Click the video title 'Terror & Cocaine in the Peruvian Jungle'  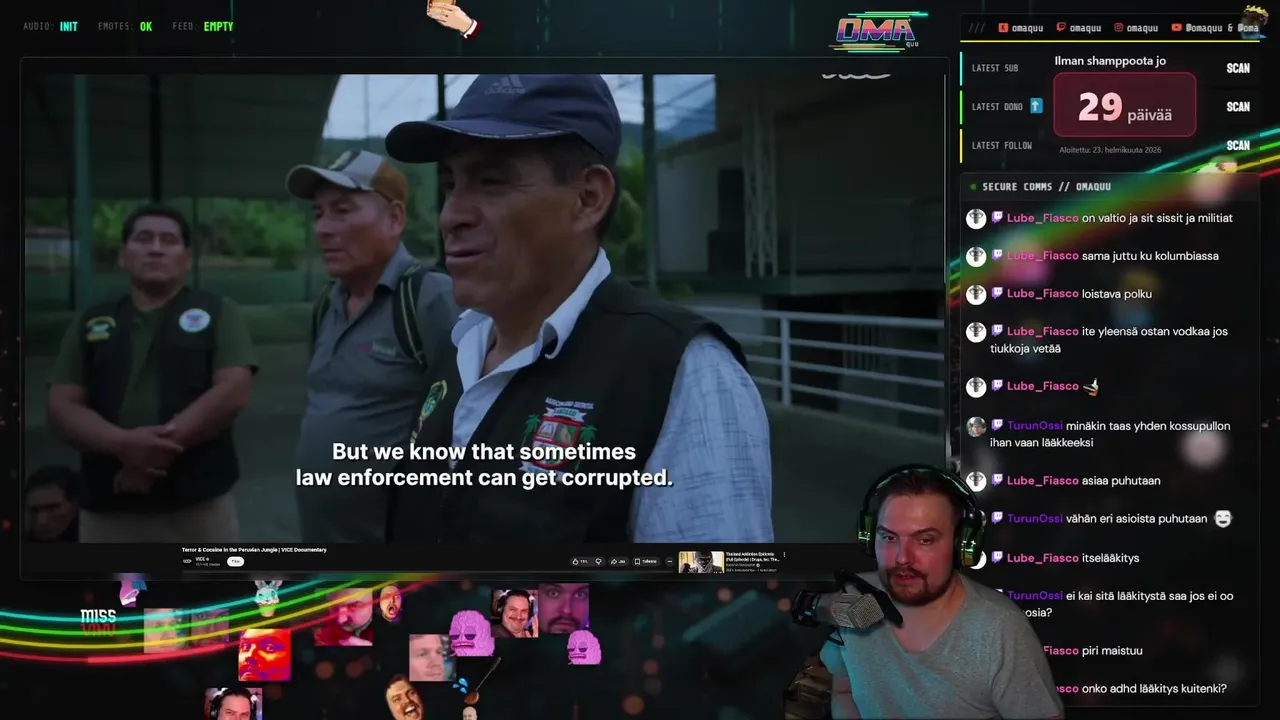(x=254, y=549)
